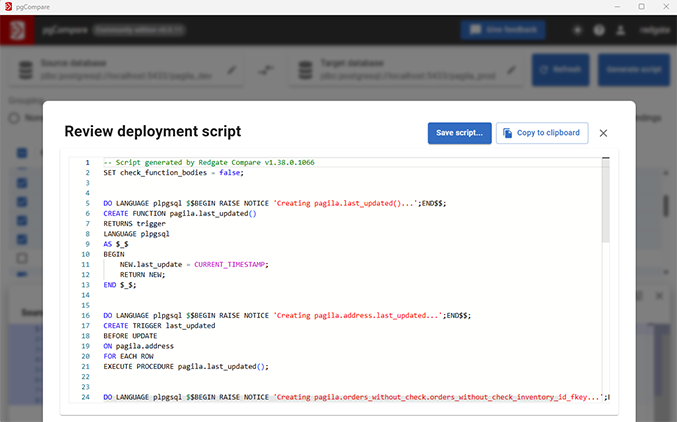Click line number 24 in the gutter
The image size is (677, 422).
85,397
